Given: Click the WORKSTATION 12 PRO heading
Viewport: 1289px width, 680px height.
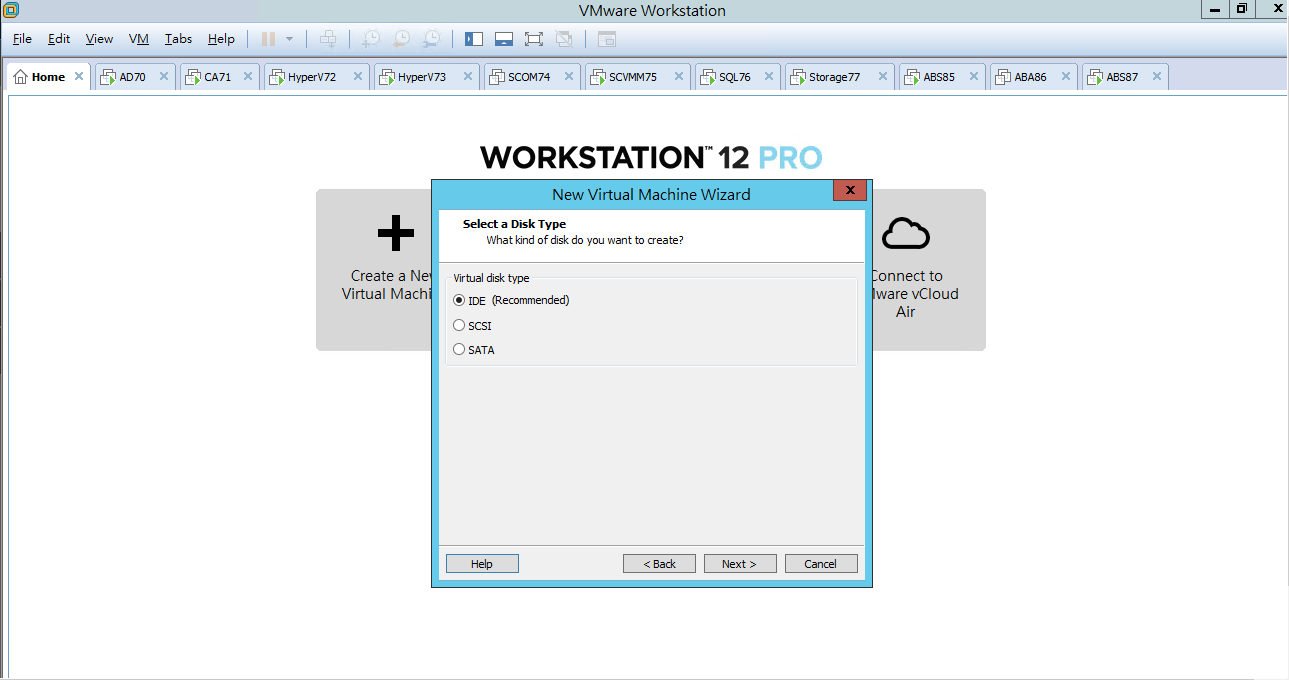Looking at the screenshot, I should click(x=651, y=157).
